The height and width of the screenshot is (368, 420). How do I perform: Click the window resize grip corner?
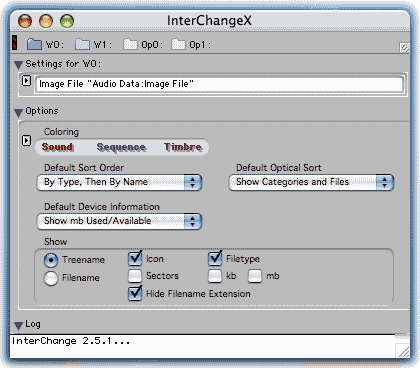click(402, 351)
